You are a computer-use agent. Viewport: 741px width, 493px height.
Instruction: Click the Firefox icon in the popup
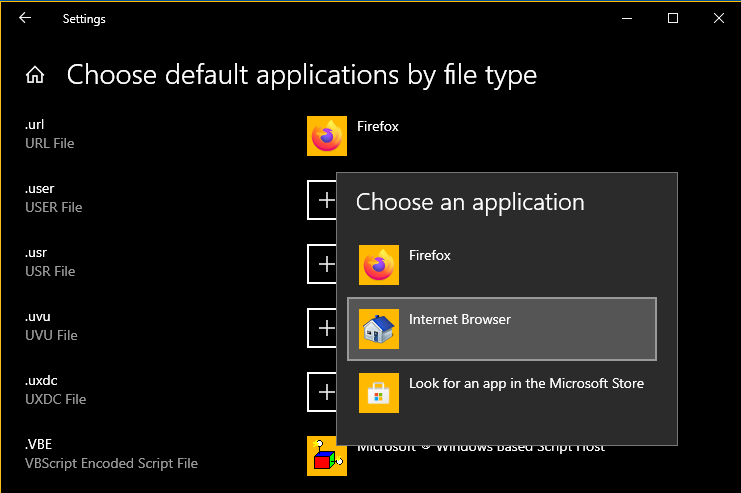(379, 265)
